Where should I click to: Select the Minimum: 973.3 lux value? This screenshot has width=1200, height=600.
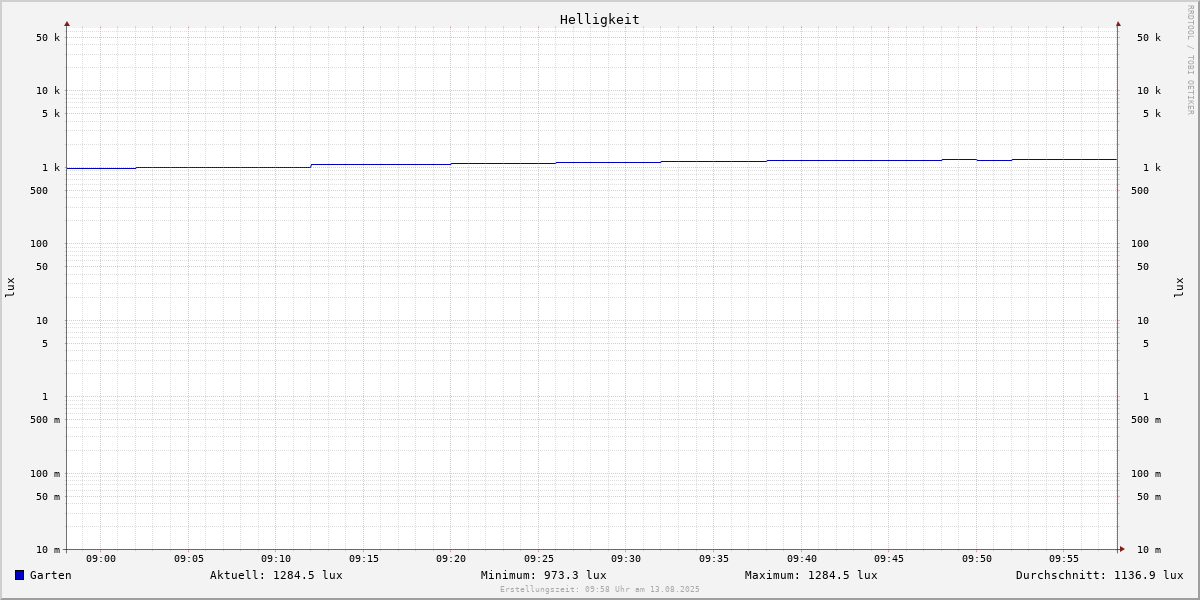point(543,575)
